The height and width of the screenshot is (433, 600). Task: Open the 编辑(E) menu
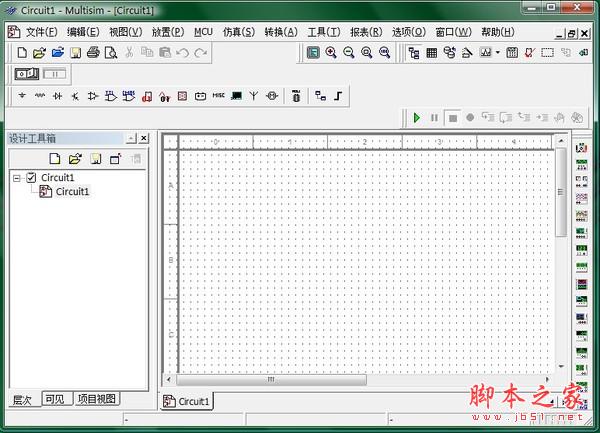click(x=83, y=32)
